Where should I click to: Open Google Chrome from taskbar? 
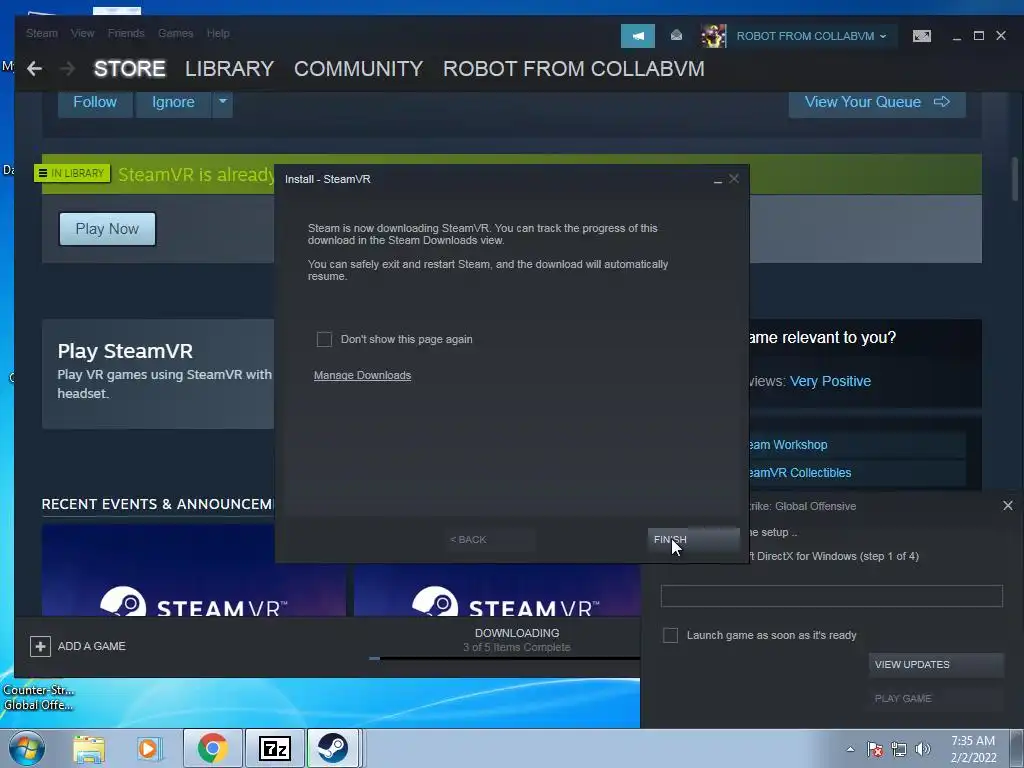(212, 748)
